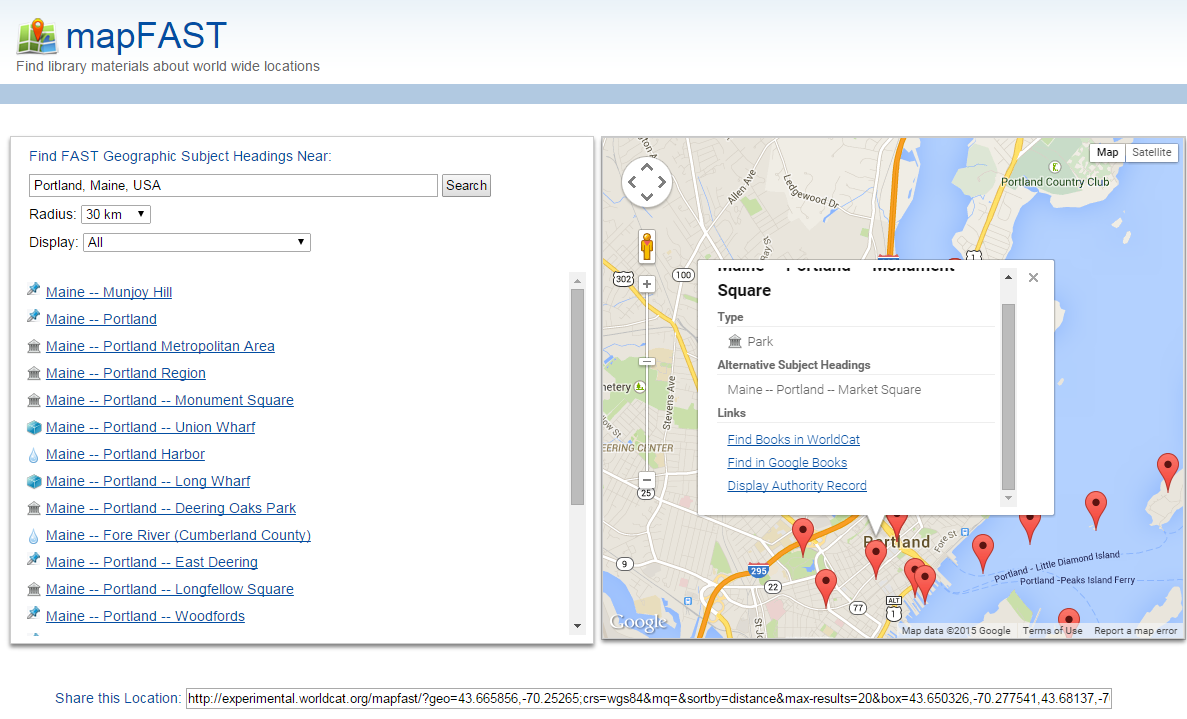Click the building icon beside Monument Square
The width and height of the screenshot is (1187, 719).
point(33,400)
